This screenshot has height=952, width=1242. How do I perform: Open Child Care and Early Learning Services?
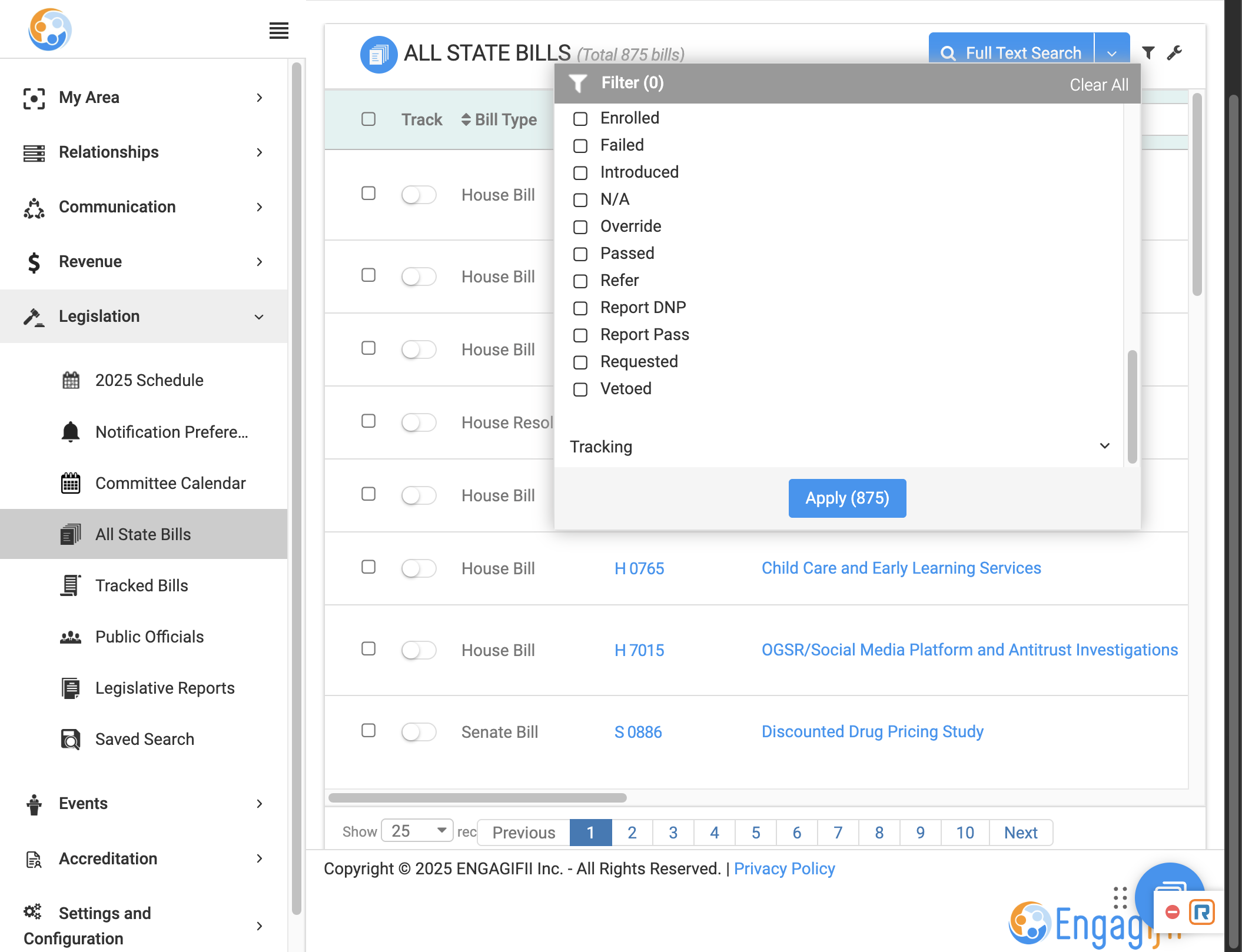[x=901, y=568]
